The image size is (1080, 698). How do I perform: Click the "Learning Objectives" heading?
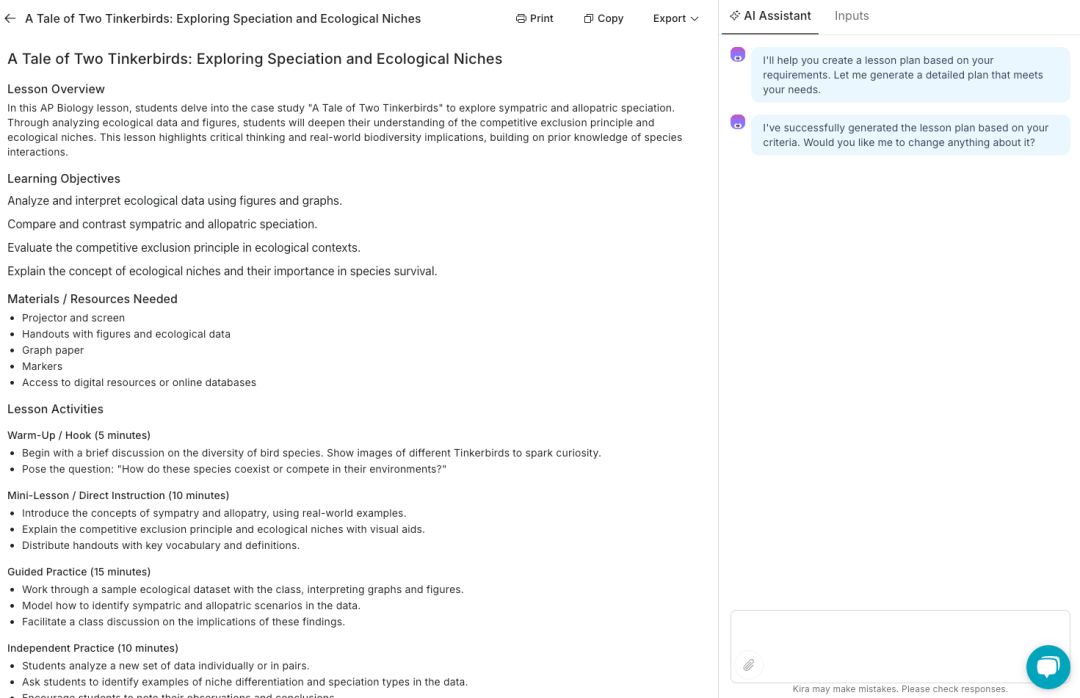tap(64, 179)
